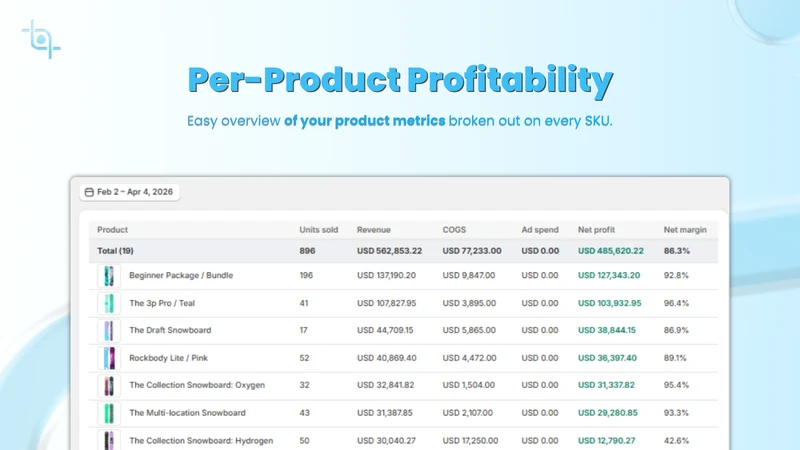Click The Multi-location Snowboard thumbnail
Screen dimensions: 800x450
point(109,413)
